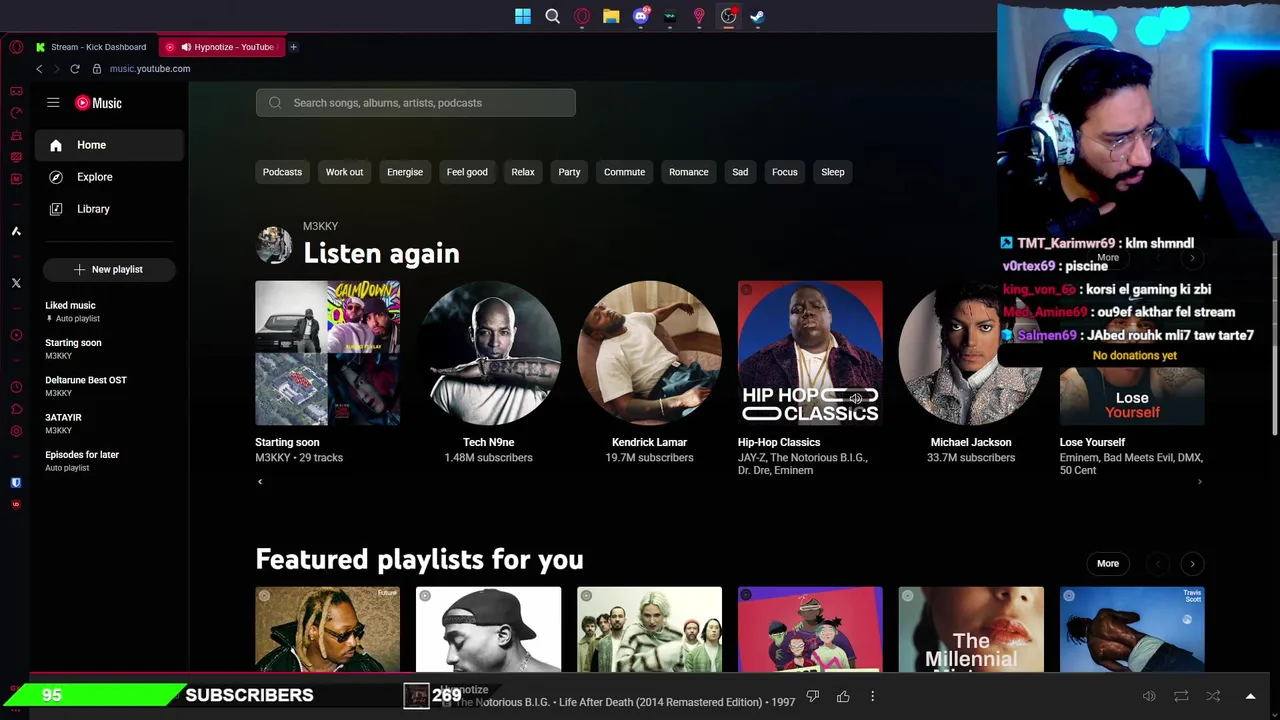Select the Romance filter chip
Image resolution: width=1280 pixels, height=720 pixels.
(688, 172)
